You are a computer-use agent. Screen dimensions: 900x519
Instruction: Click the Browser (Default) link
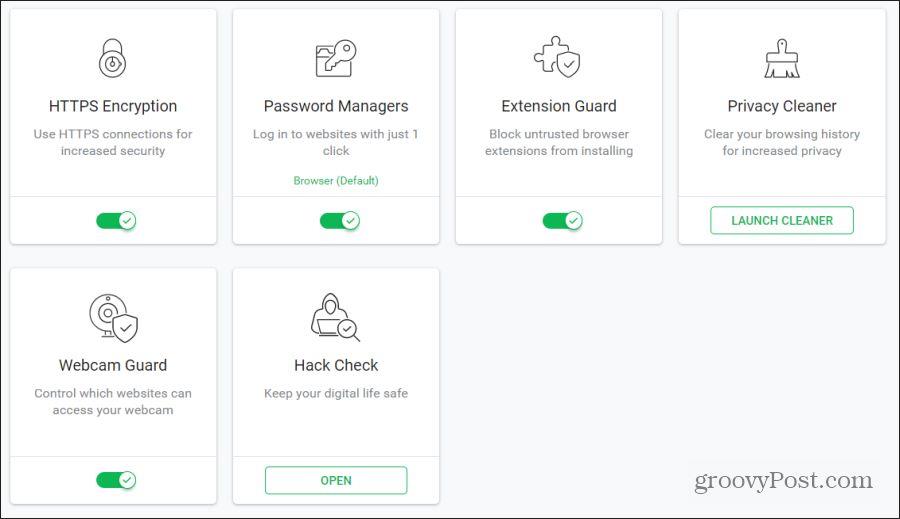(336, 180)
